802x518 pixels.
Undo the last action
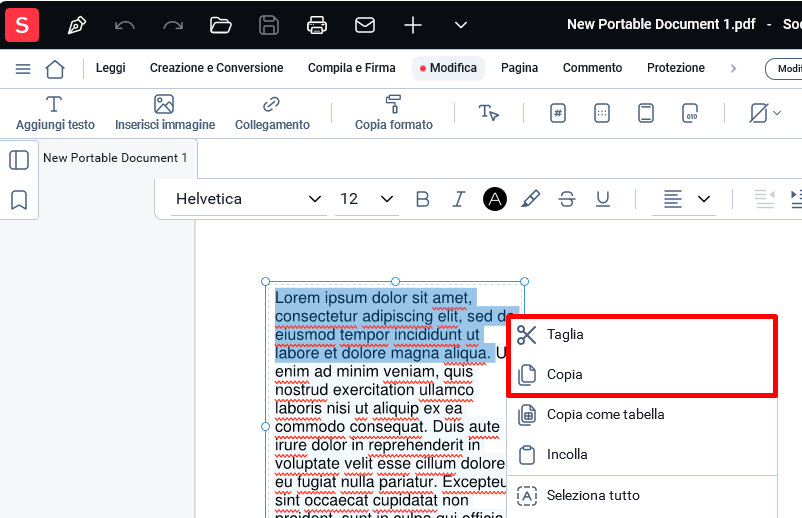pyautogui.click(x=125, y=25)
